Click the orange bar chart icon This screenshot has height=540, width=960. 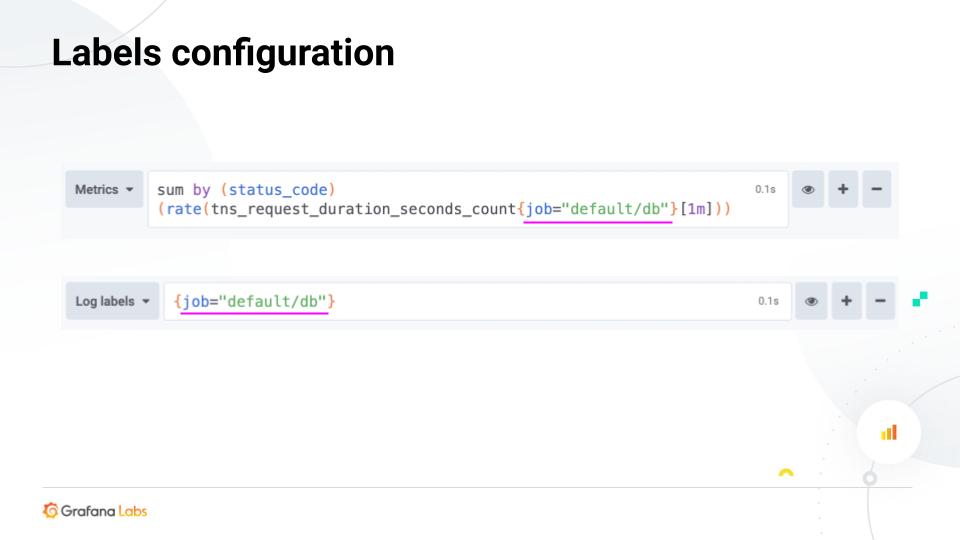[x=888, y=432]
